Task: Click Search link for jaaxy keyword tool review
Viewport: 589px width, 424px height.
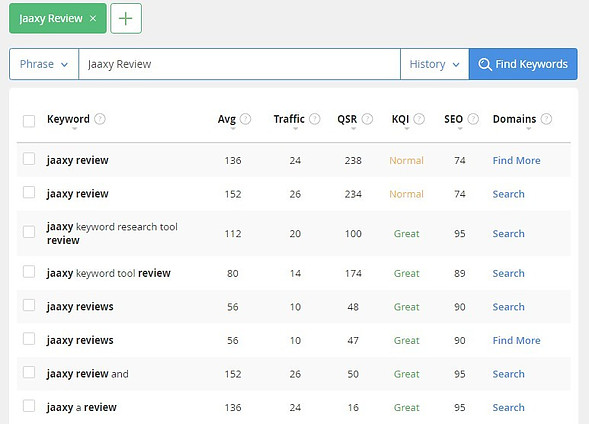Action: (x=509, y=273)
